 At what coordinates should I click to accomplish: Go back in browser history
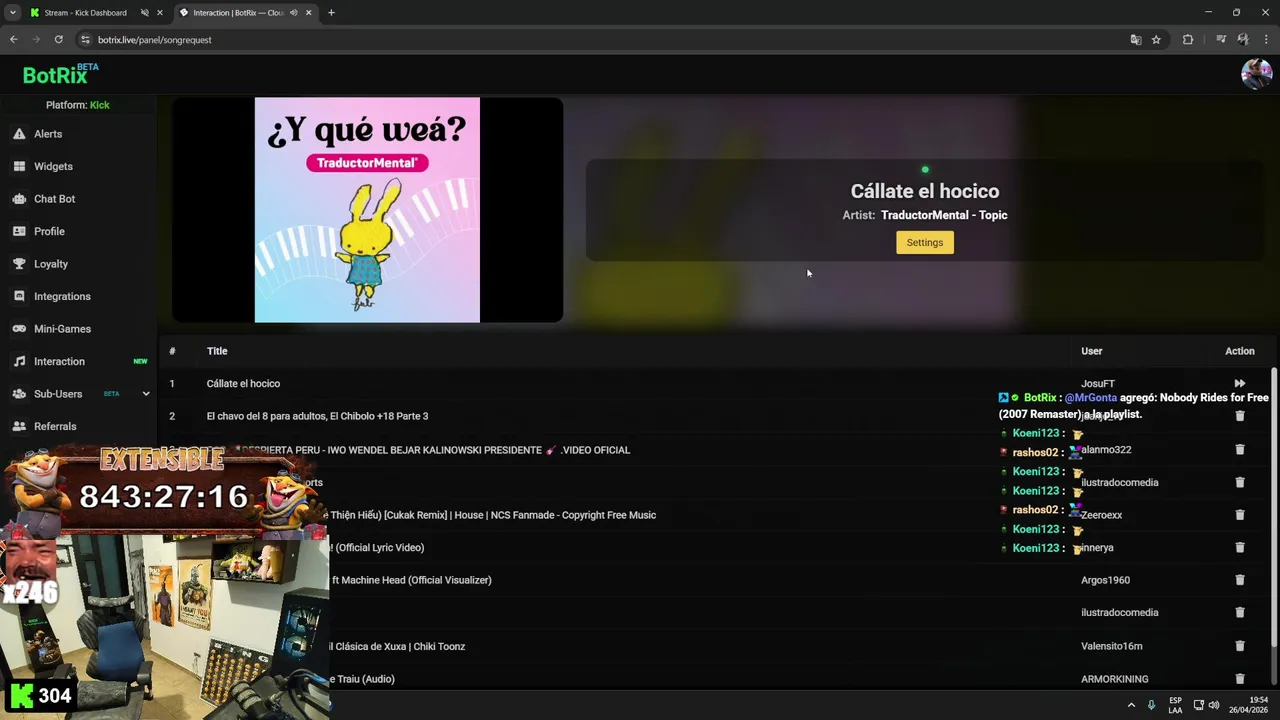(14, 40)
